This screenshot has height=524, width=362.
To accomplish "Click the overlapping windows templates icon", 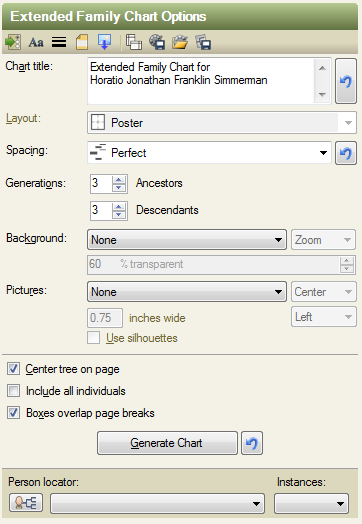I will [x=134, y=42].
